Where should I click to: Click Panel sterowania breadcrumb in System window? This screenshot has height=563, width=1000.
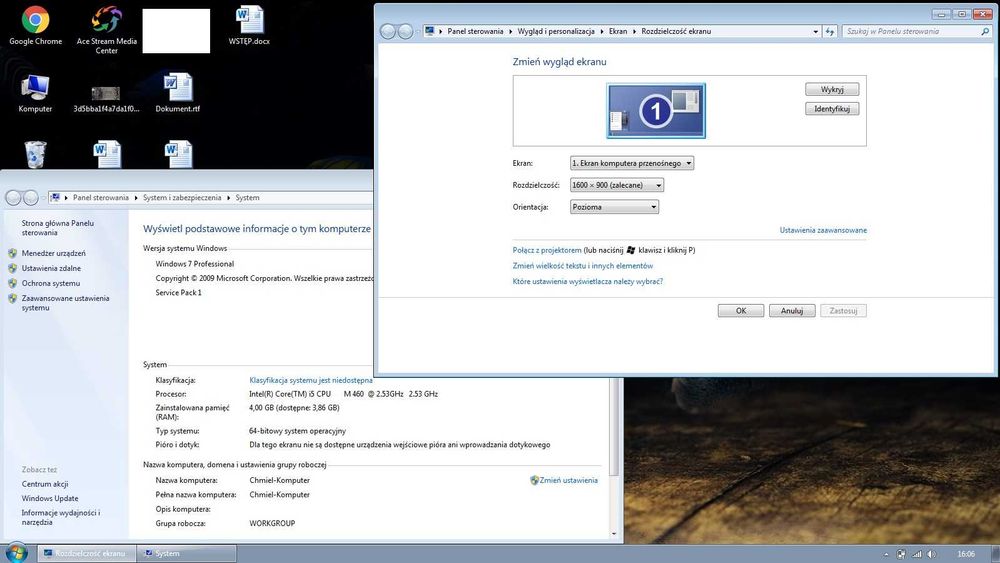(101, 198)
